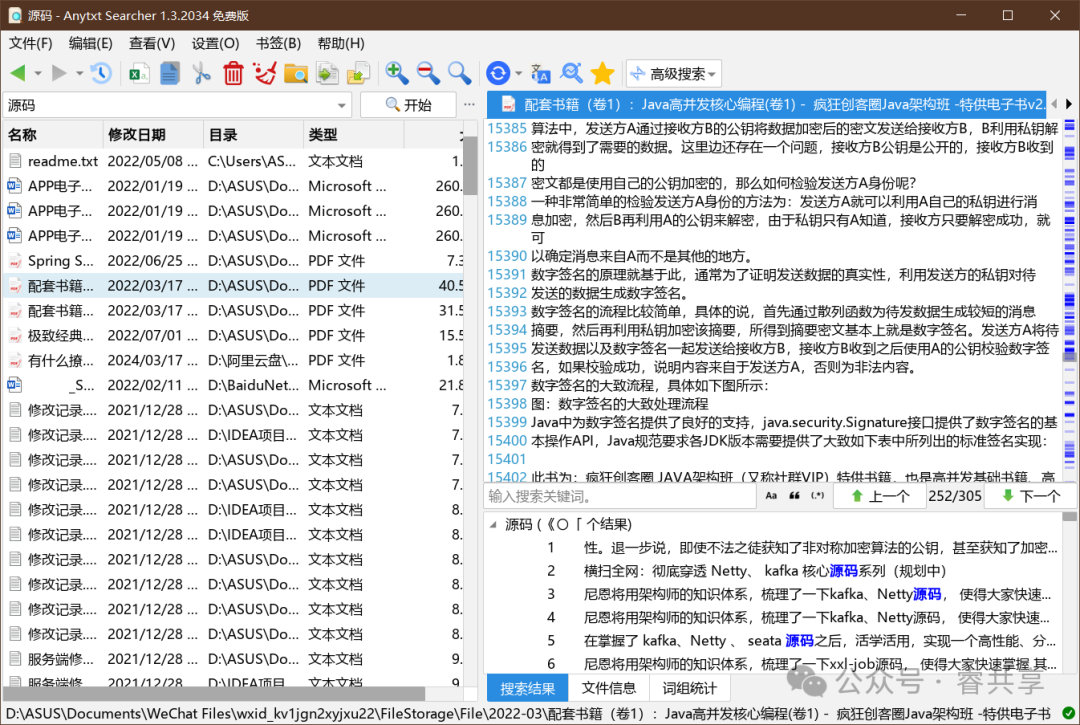
Task: Click the 下一个 next match button
Action: click(1031, 496)
